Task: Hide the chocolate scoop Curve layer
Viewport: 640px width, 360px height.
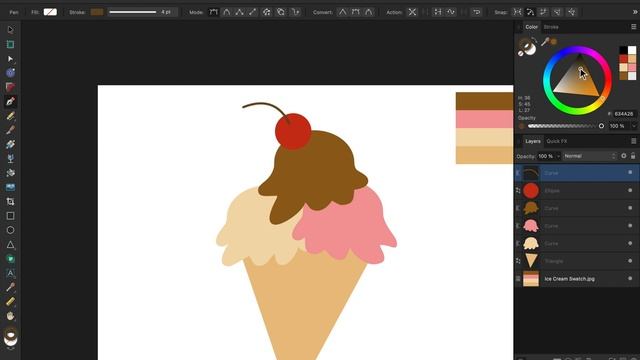Action: [x=630, y=208]
